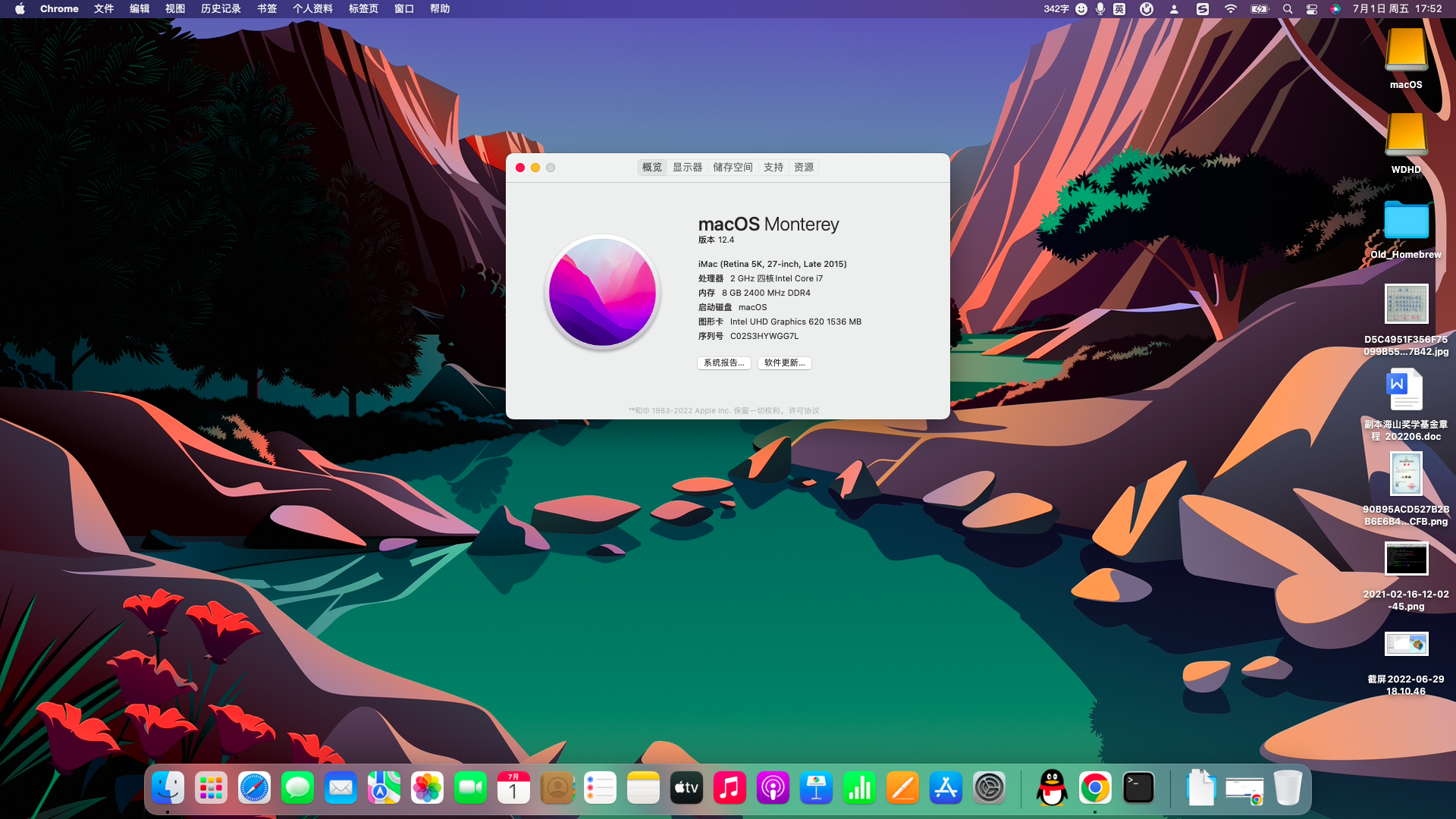
Task: Select the 概览 tab
Action: pyautogui.click(x=652, y=168)
